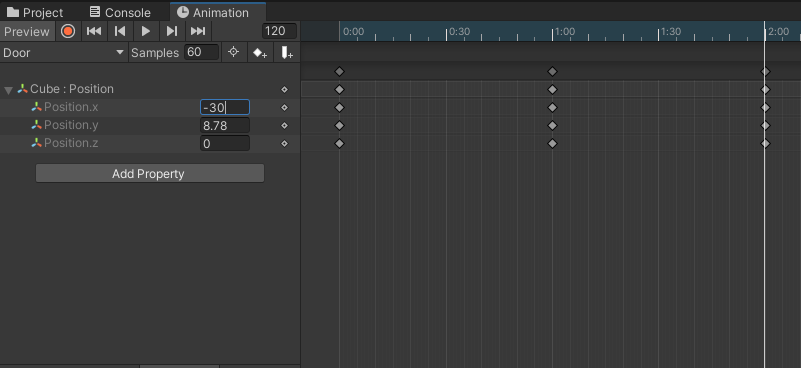
Task: Switch to the Project tab
Action: (35, 12)
